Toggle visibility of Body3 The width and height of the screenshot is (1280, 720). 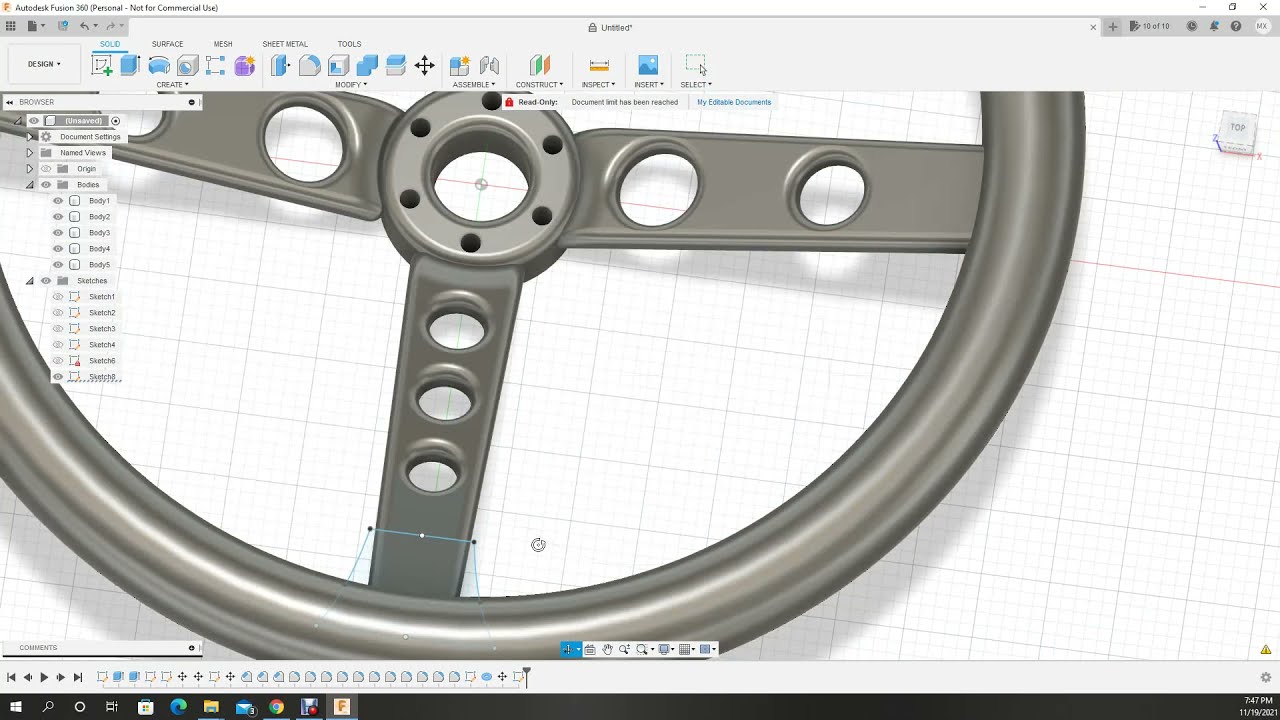pyautogui.click(x=58, y=233)
